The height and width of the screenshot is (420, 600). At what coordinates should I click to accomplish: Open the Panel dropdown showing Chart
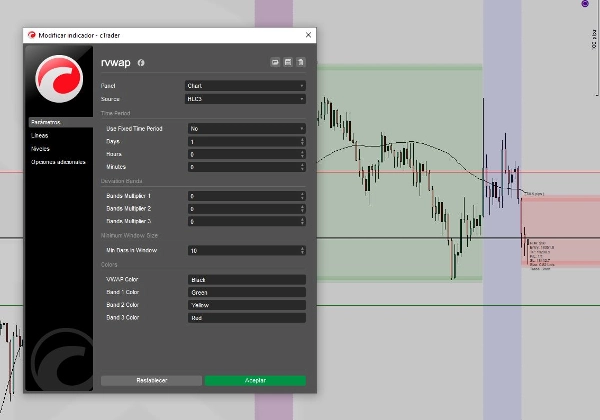[245, 86]
